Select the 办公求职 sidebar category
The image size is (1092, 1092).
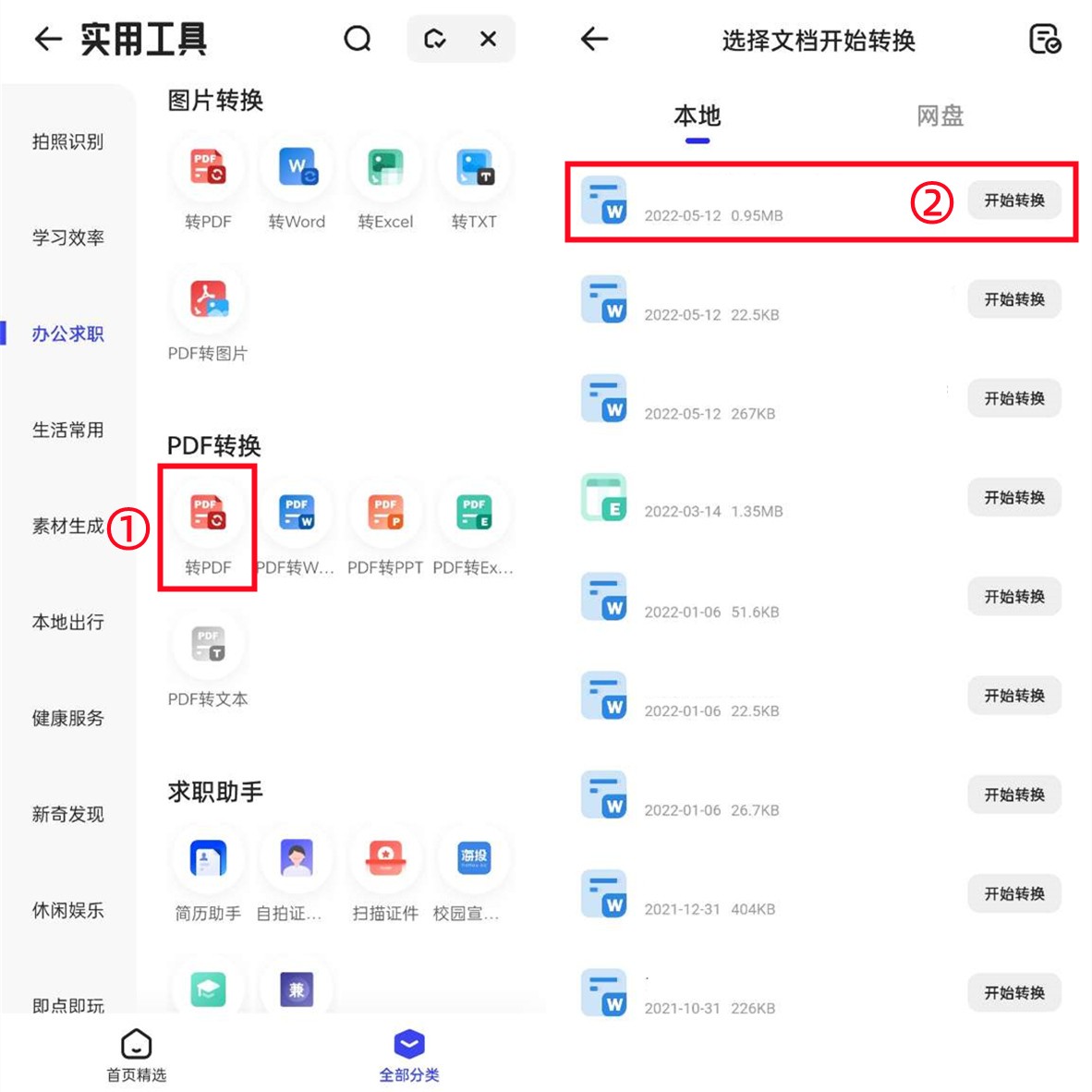click(67, 334)
